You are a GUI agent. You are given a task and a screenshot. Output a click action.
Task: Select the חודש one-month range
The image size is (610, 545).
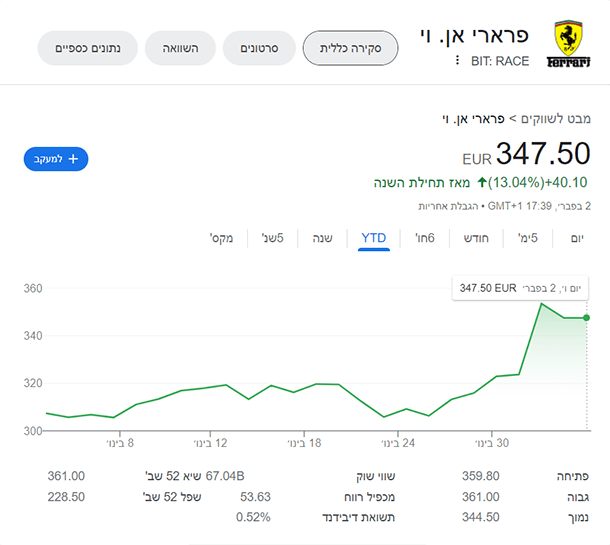pos(476,238)
